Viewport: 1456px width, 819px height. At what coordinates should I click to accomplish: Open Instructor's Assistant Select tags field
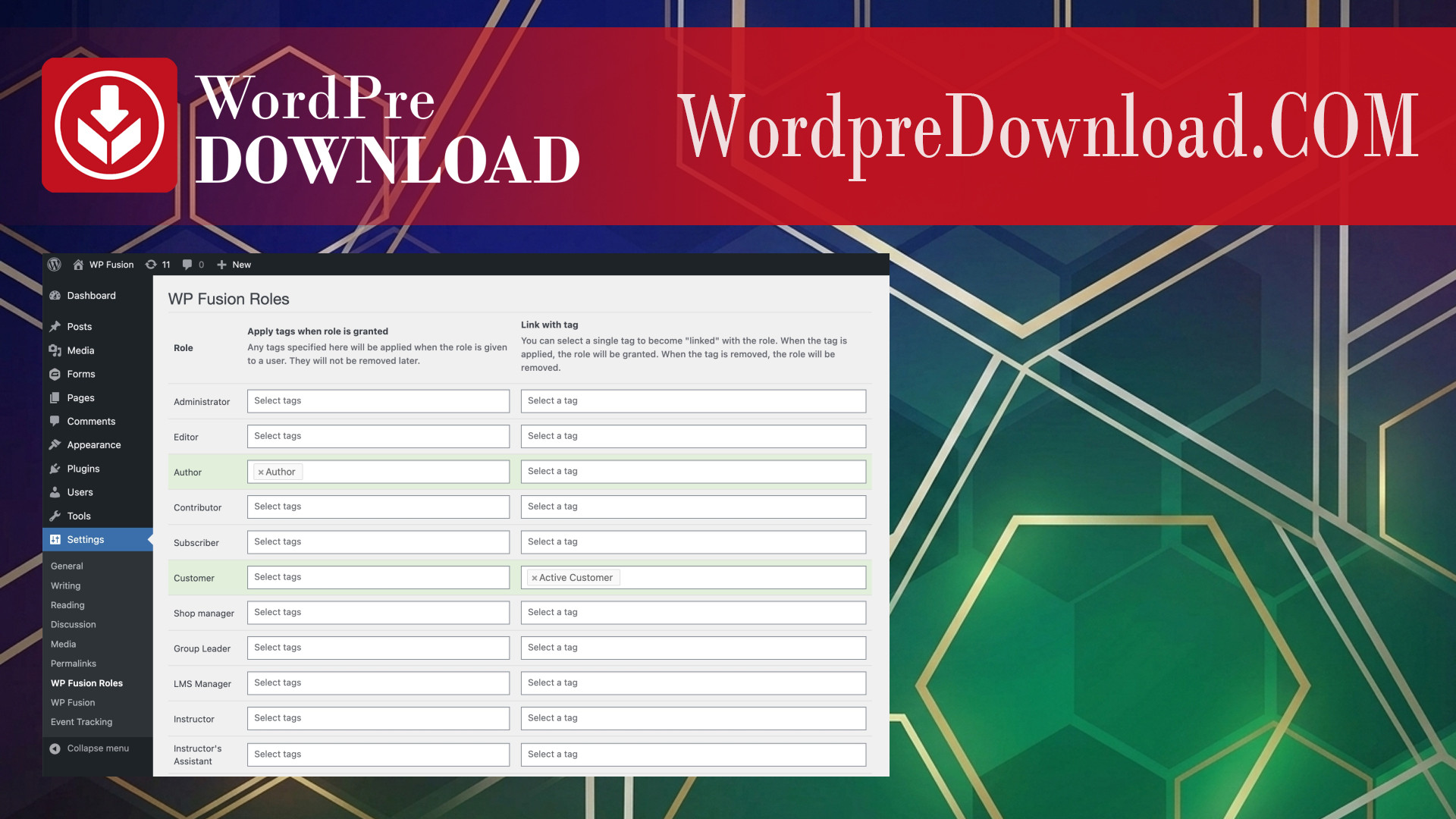[378, 755]
